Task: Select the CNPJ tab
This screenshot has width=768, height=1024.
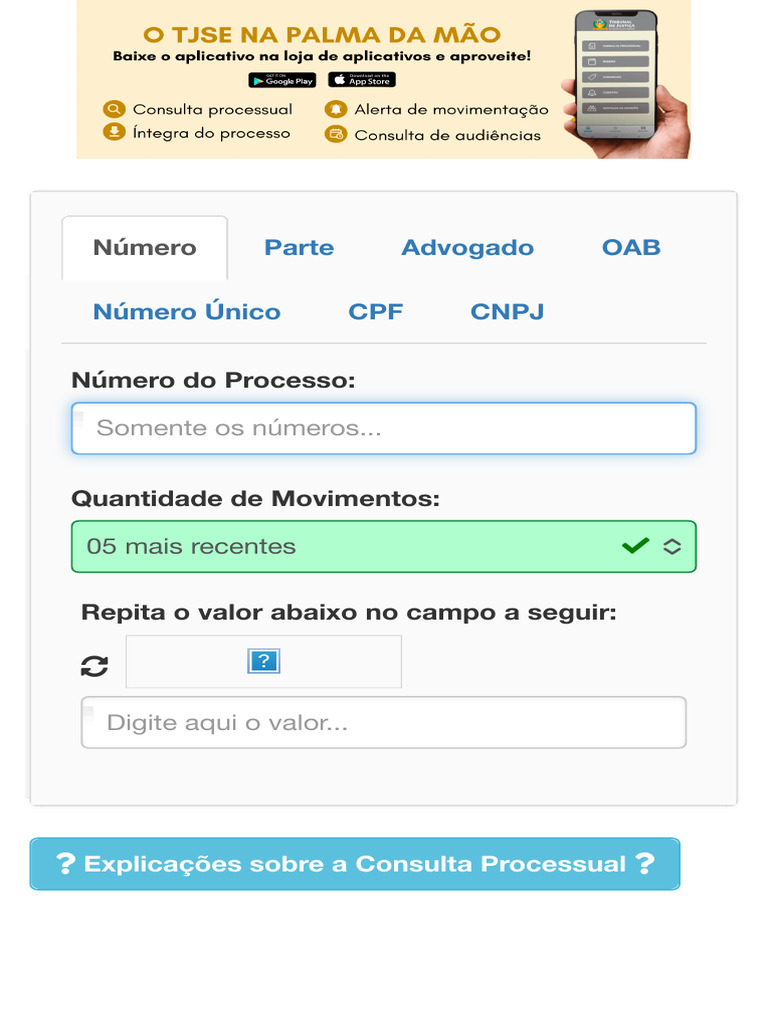Action: coord(507,312)
